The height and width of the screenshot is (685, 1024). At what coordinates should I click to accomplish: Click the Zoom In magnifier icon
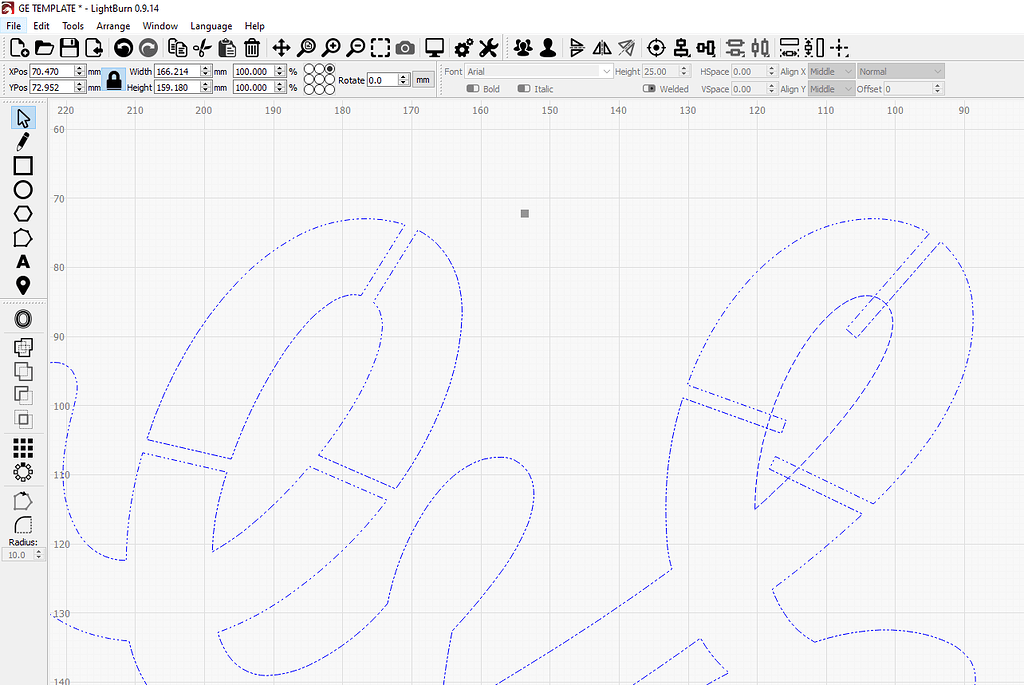[x=330, y=47]
